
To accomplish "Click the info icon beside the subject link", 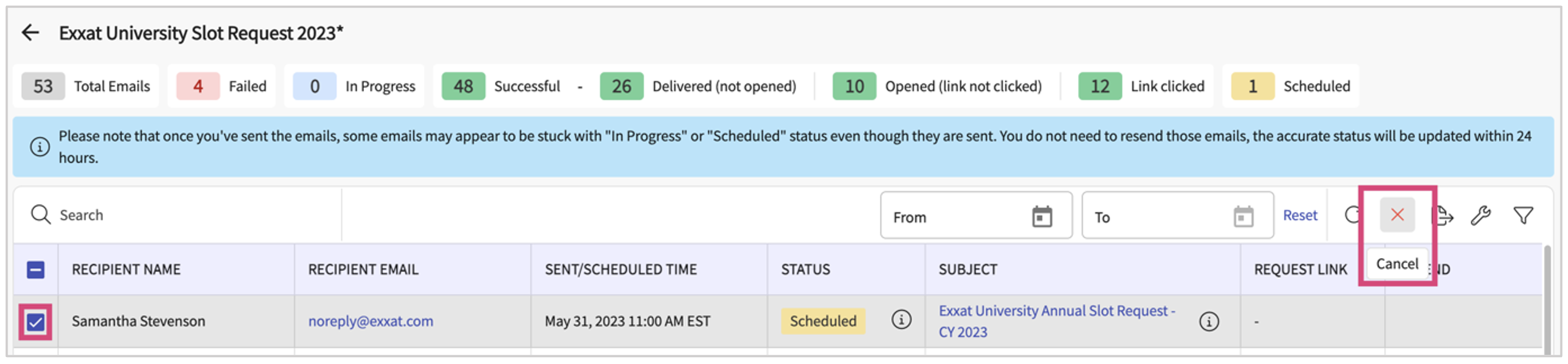I will click(x=1209, y=322).
